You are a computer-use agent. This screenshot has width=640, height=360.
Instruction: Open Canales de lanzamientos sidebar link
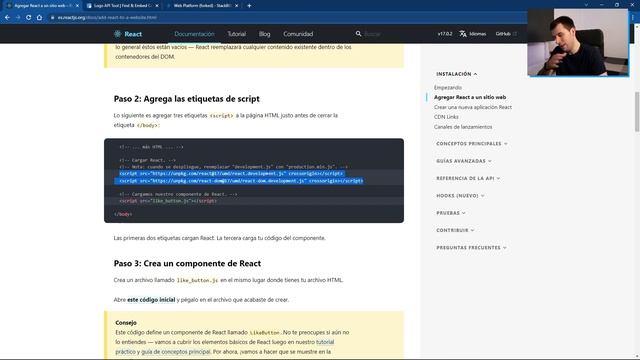(463, 127)
